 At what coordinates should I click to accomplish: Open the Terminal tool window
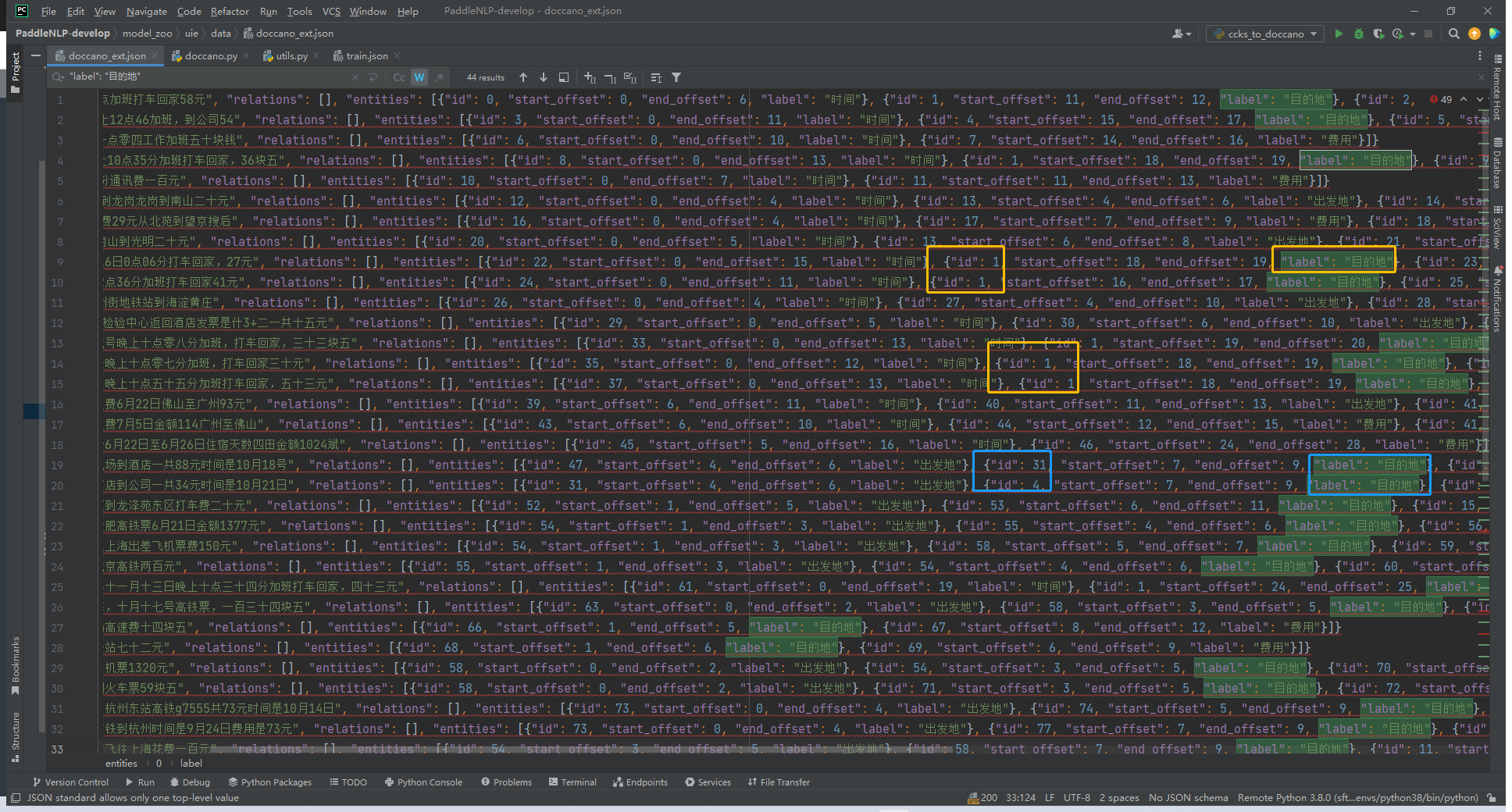(572, 782)
